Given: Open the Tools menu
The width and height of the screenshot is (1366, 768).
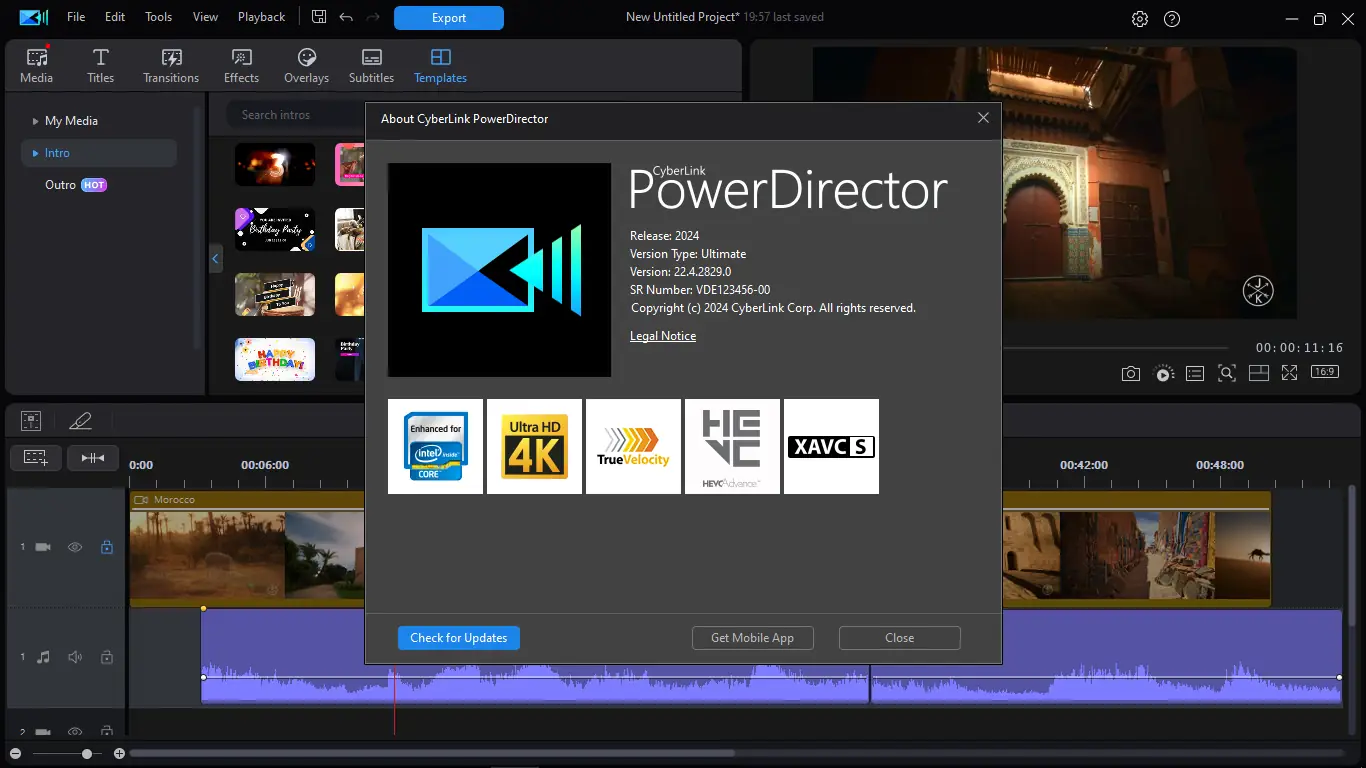Looking at the screenshot, I should pos(158,17).
